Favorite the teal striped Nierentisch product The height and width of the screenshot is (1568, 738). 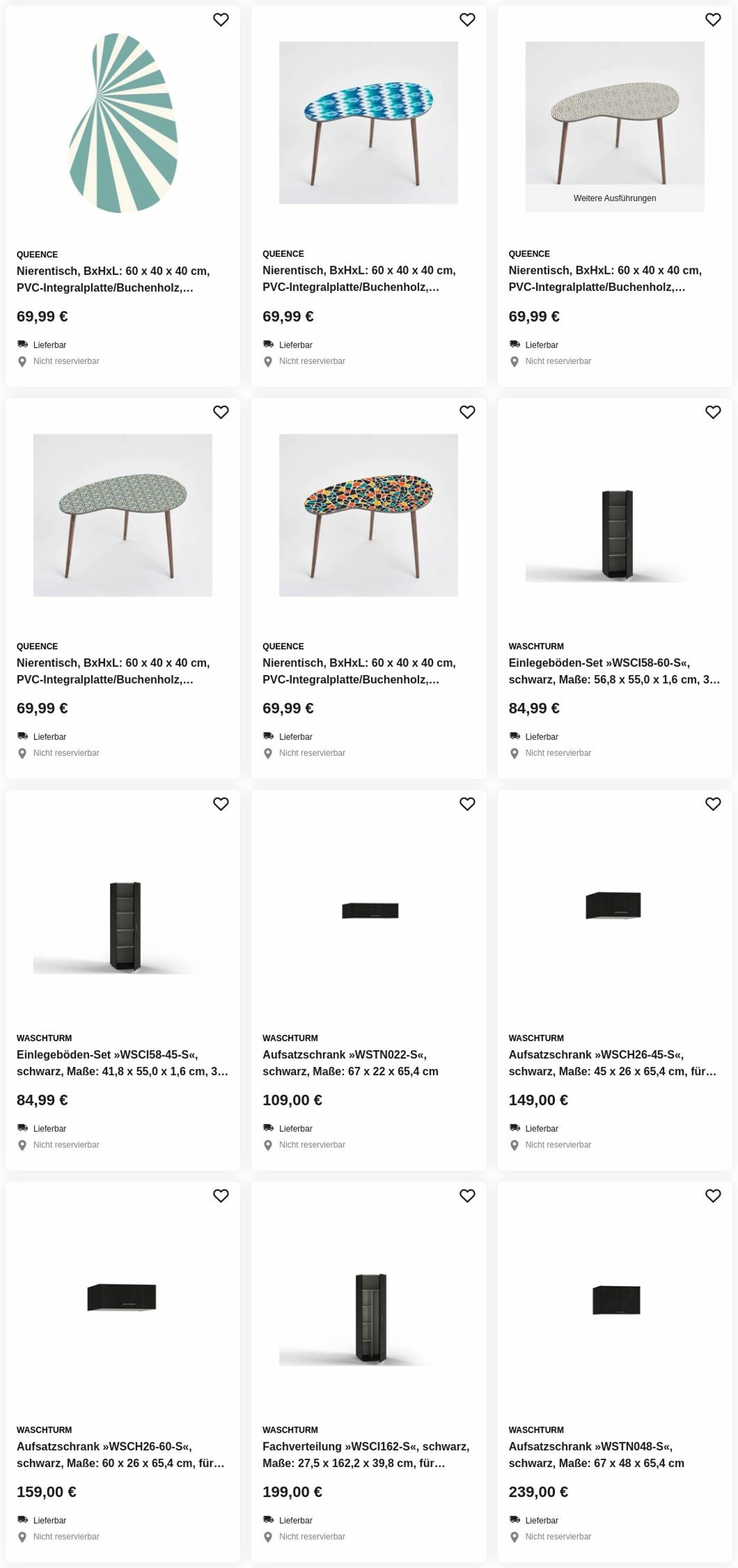(221, 20)
